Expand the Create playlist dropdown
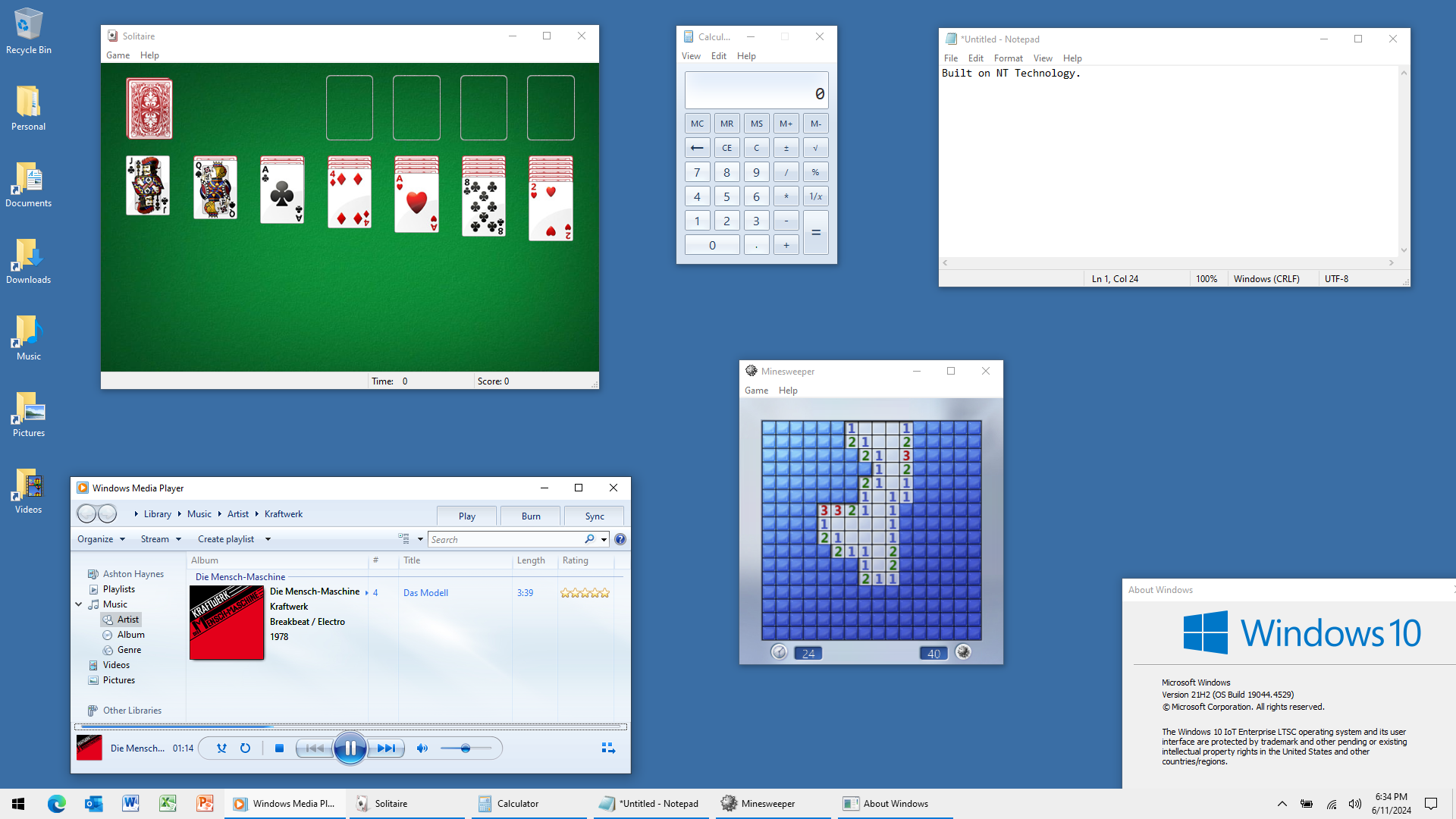Screen dimensions: 1456x819 (x=268, y=539)
